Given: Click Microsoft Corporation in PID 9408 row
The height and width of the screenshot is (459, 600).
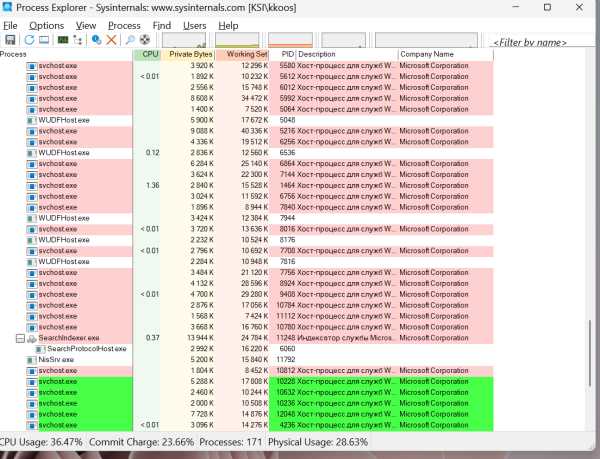Looking at the screenshot, I should 434,295.
